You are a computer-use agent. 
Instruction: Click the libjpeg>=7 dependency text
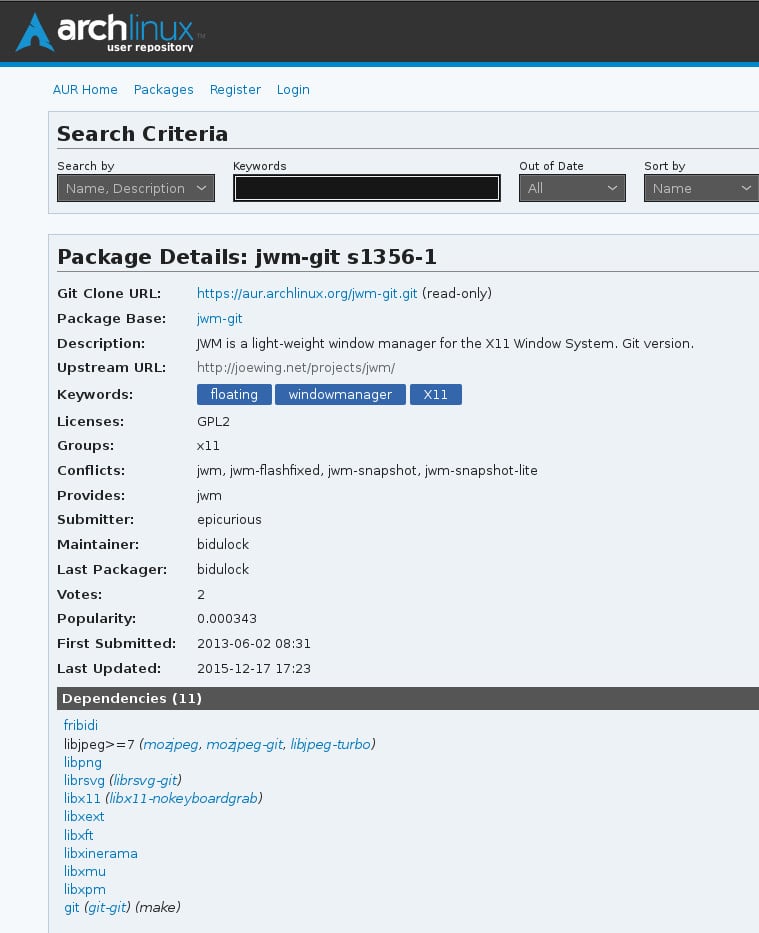(x=99, y=744)
